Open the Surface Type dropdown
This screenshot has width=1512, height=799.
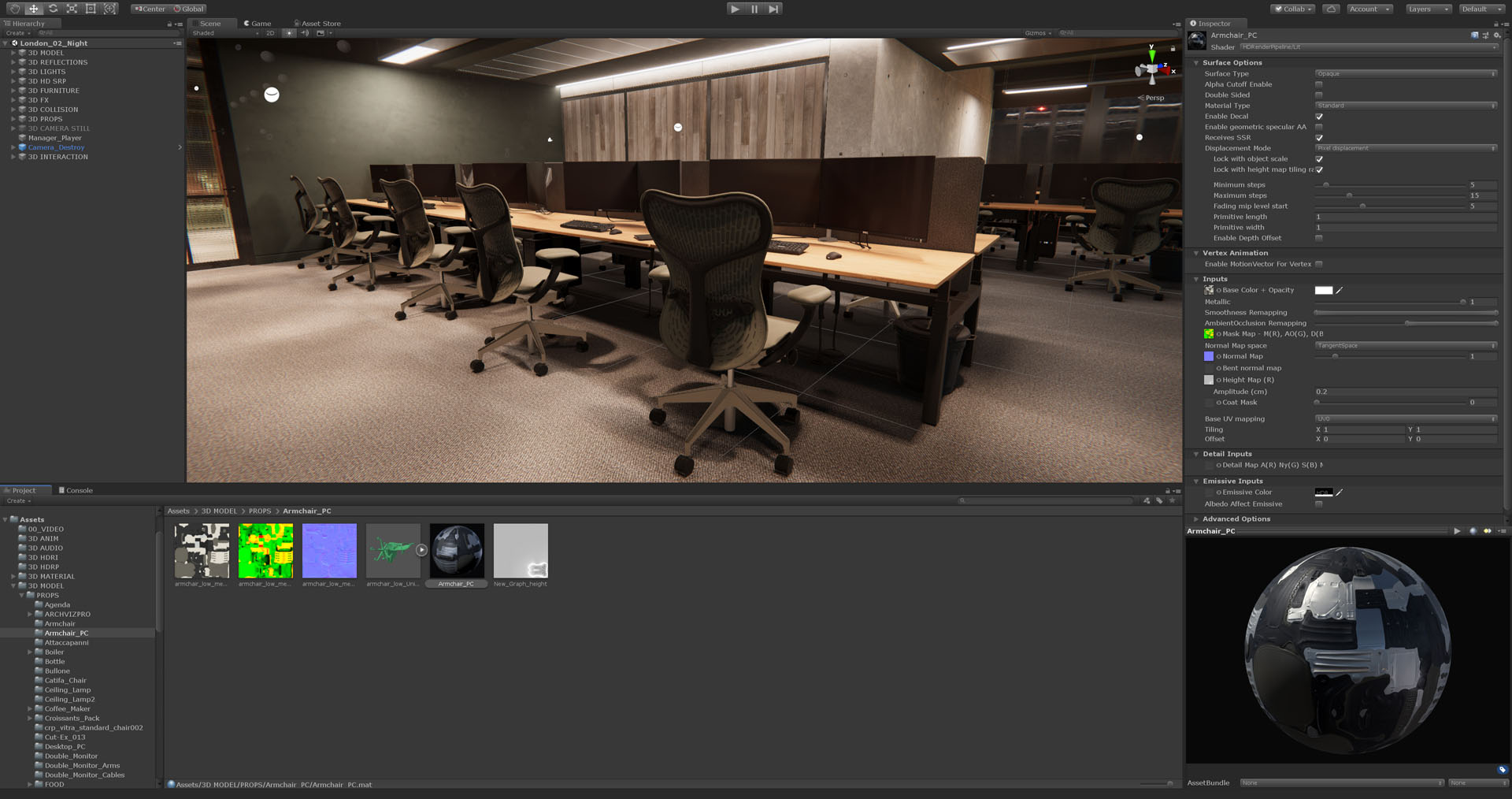click(1406, 73)
